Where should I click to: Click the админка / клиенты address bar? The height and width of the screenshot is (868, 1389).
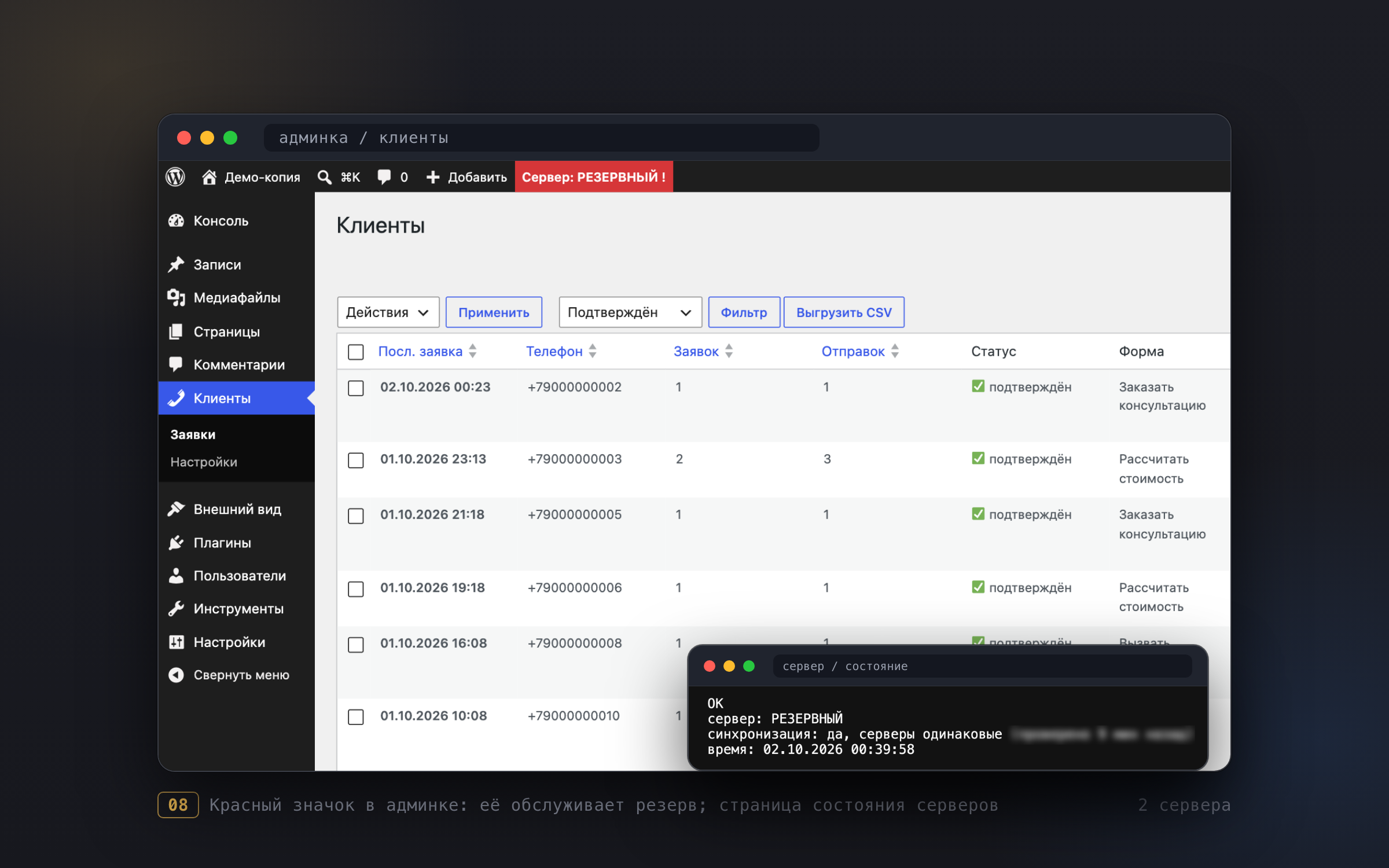[x=541, y=138]
